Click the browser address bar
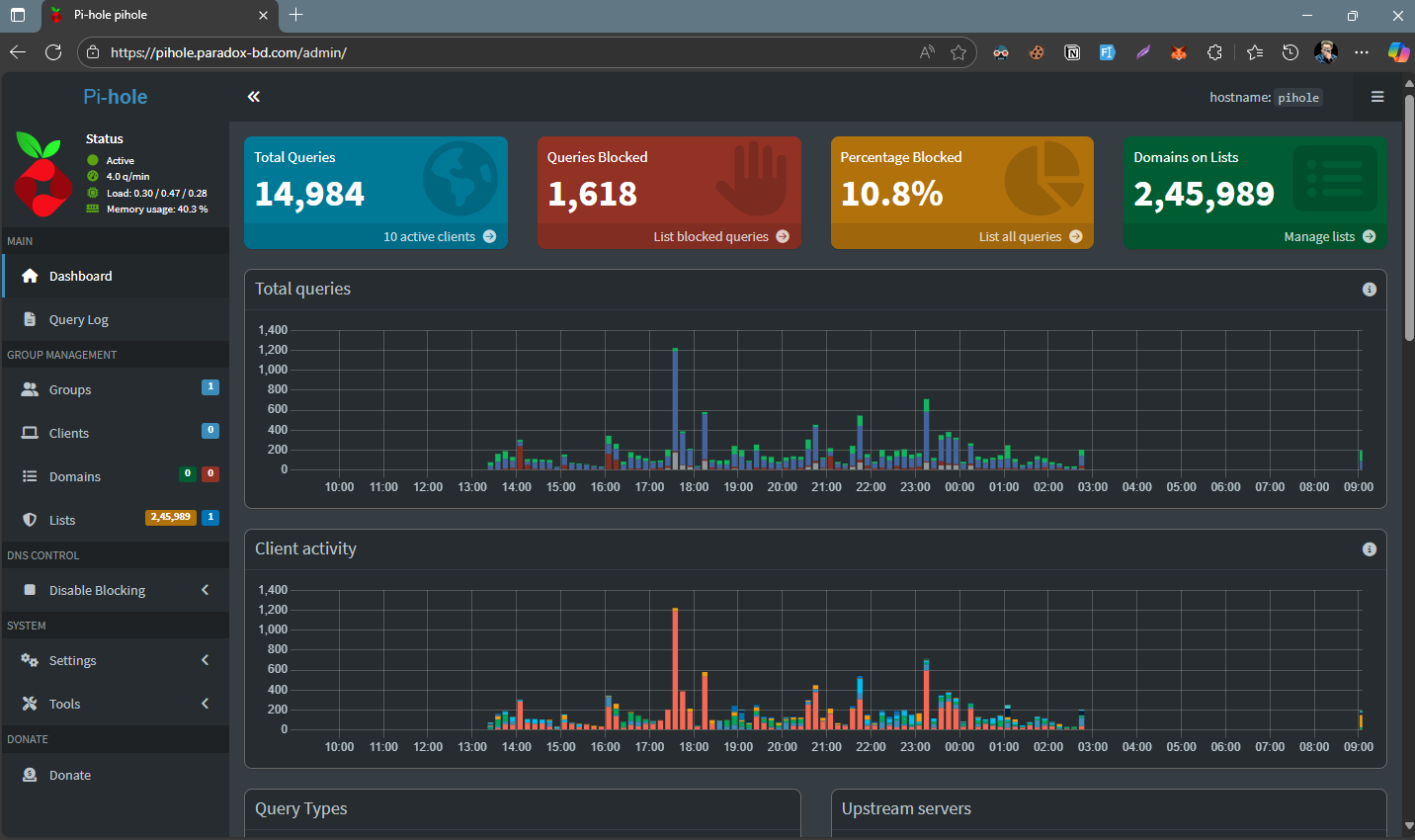This screenshot has width=1415, height=840. tap(494, 52)
